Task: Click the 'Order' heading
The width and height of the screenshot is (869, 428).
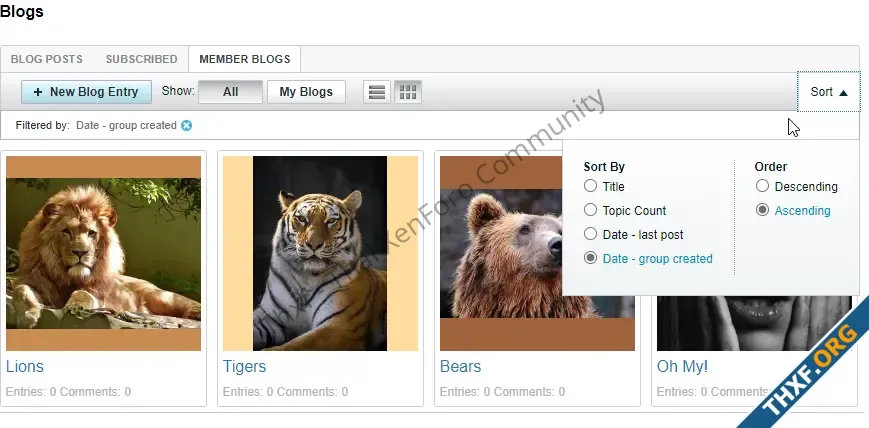Action: 771,166
